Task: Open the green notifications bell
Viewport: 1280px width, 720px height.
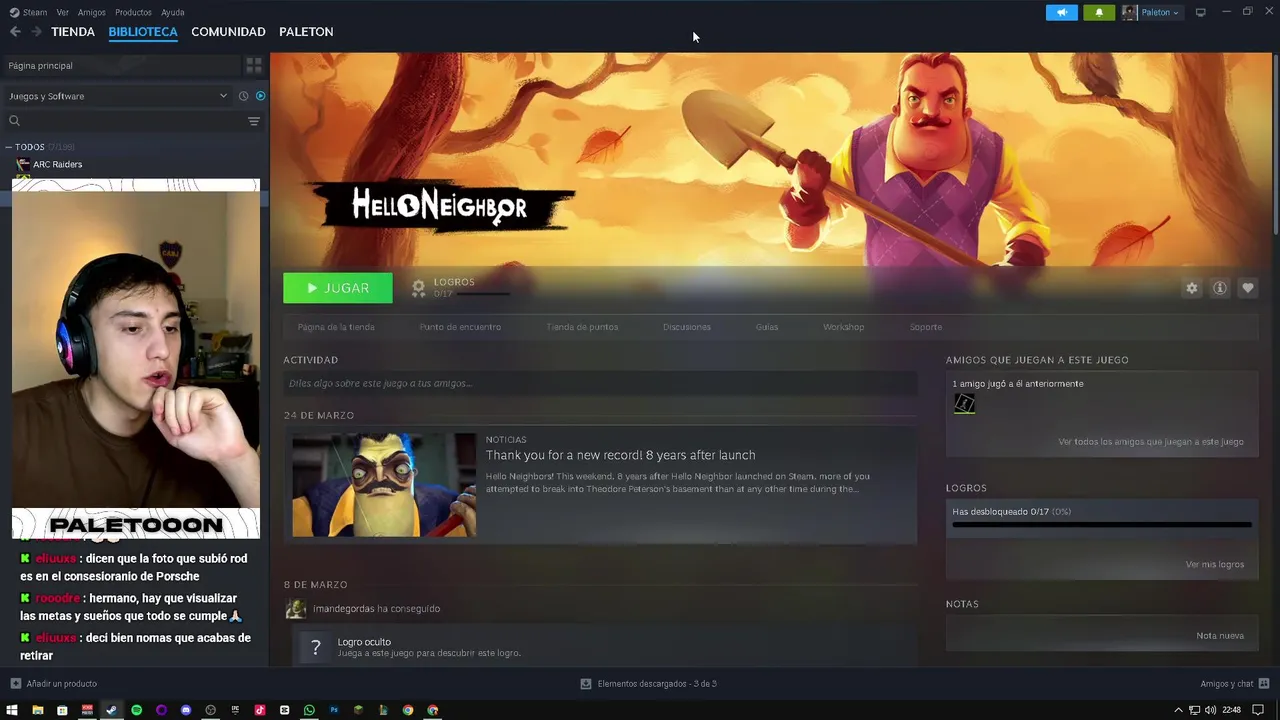Action: [1099, 12]
